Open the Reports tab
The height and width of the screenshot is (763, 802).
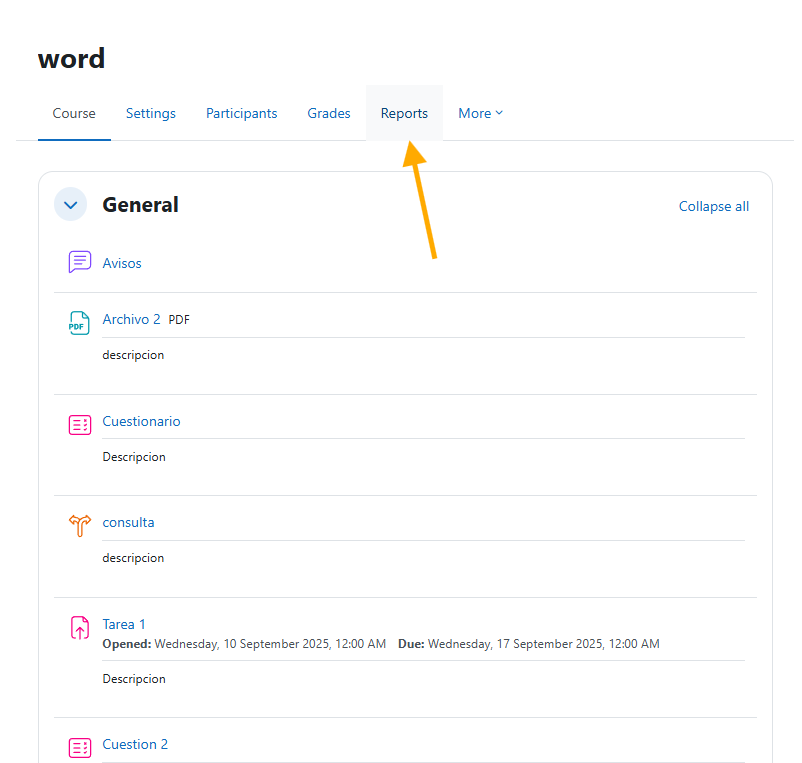pyautogui.click(x=404, y=113)
